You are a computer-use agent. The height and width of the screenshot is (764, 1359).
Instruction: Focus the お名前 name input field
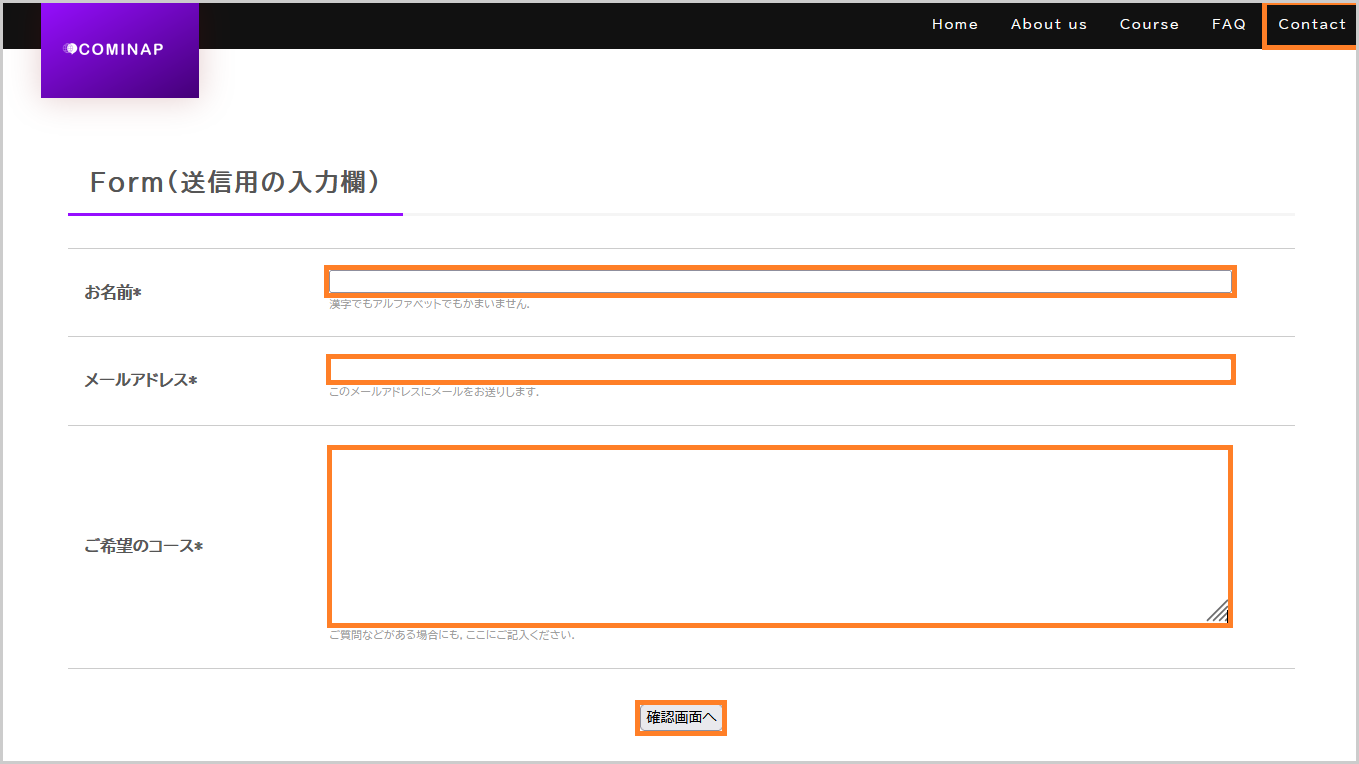point(780,282)
